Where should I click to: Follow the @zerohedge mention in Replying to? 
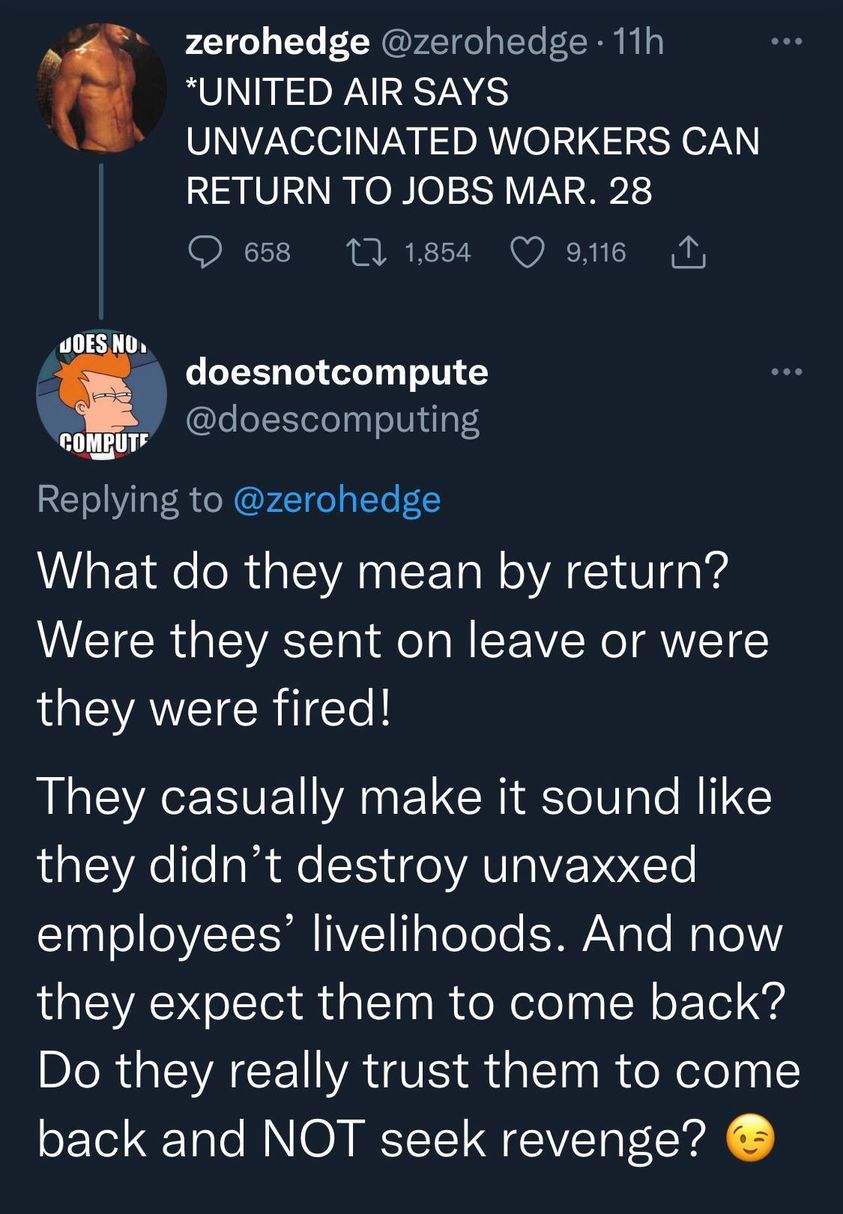336,498
